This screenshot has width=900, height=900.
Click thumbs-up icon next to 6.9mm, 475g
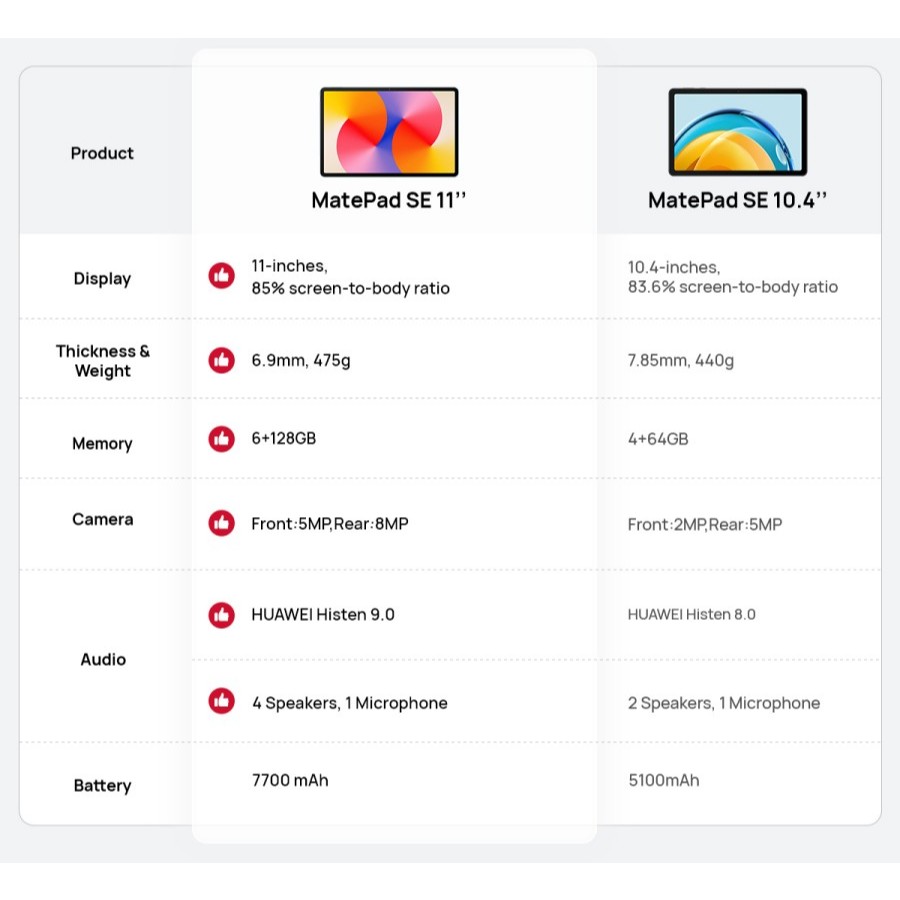tap(221, 360)
